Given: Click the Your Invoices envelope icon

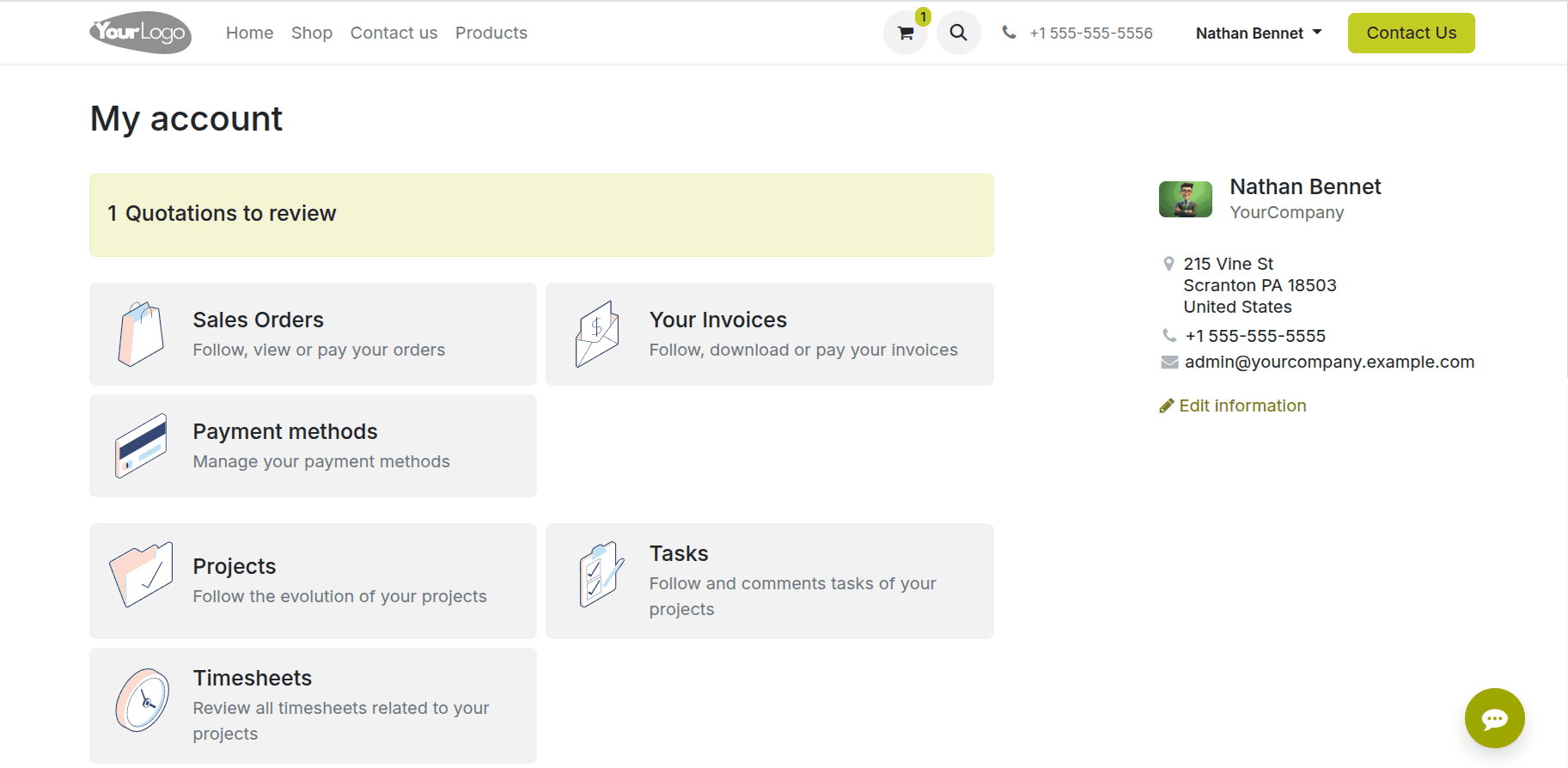Looking at the screenshot, I should [597, 334].
